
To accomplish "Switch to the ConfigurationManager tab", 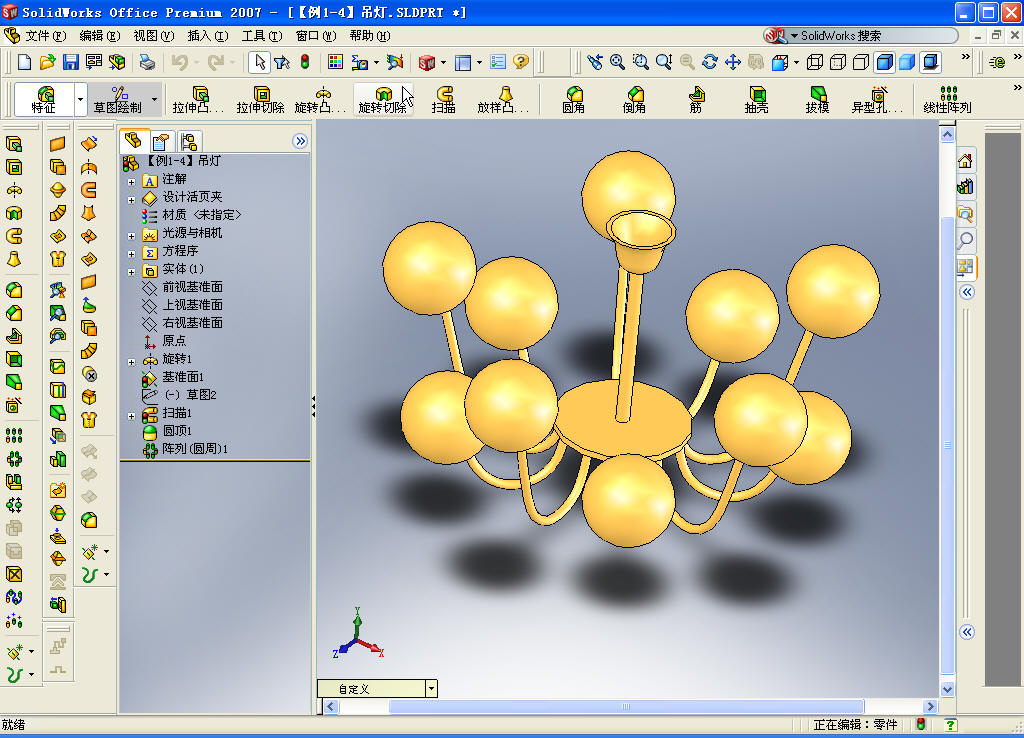I will pos(189,141).
